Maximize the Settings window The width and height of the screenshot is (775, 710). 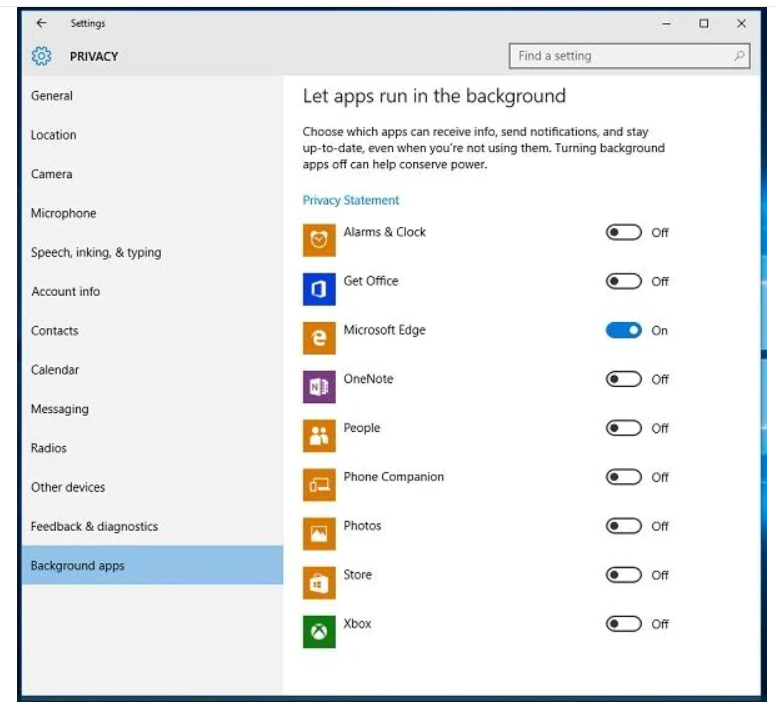(704, 23)
